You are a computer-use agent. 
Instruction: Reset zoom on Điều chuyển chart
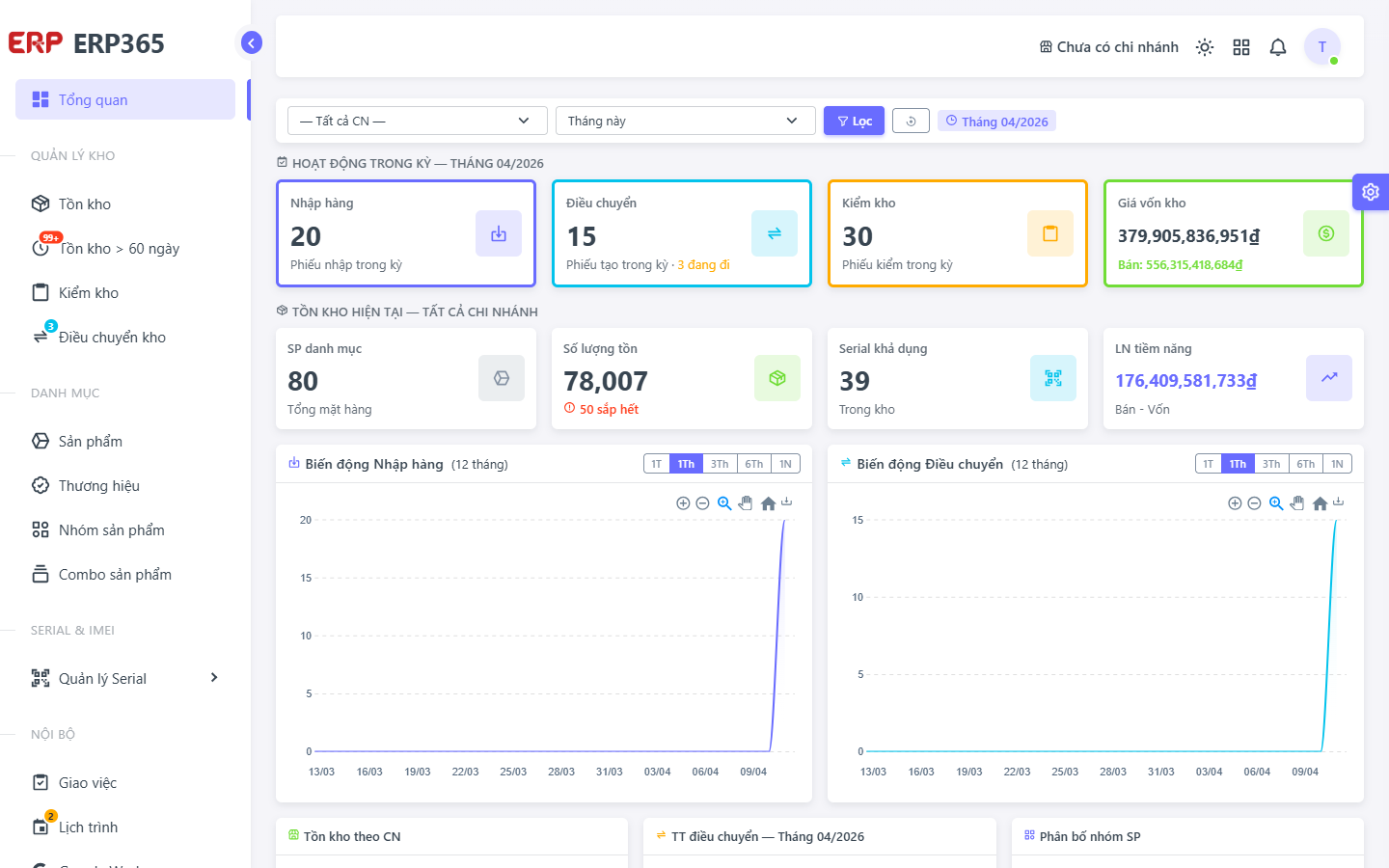[x=1320, y=503]
